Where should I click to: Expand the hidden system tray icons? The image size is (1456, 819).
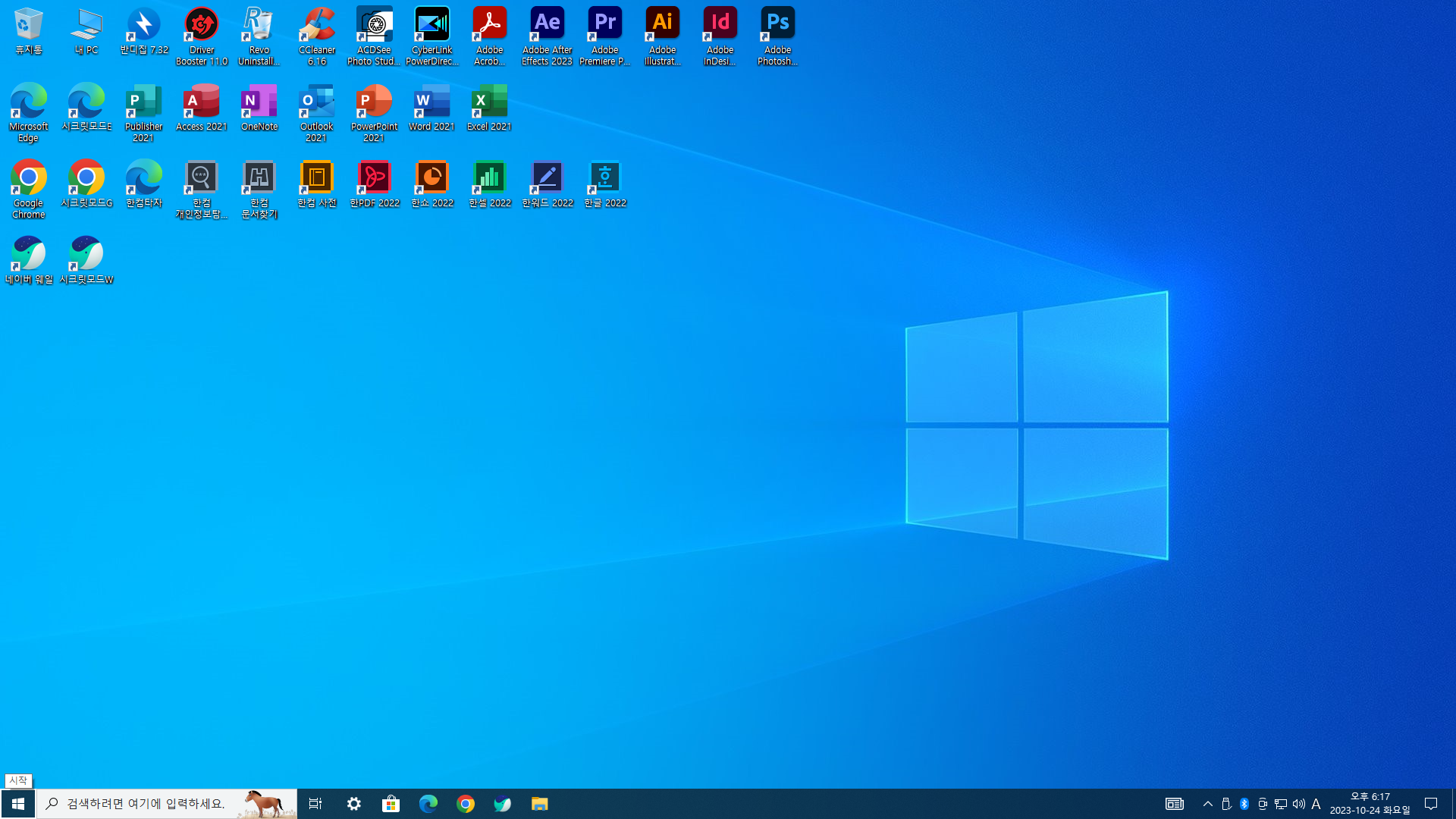[1207, 804]
